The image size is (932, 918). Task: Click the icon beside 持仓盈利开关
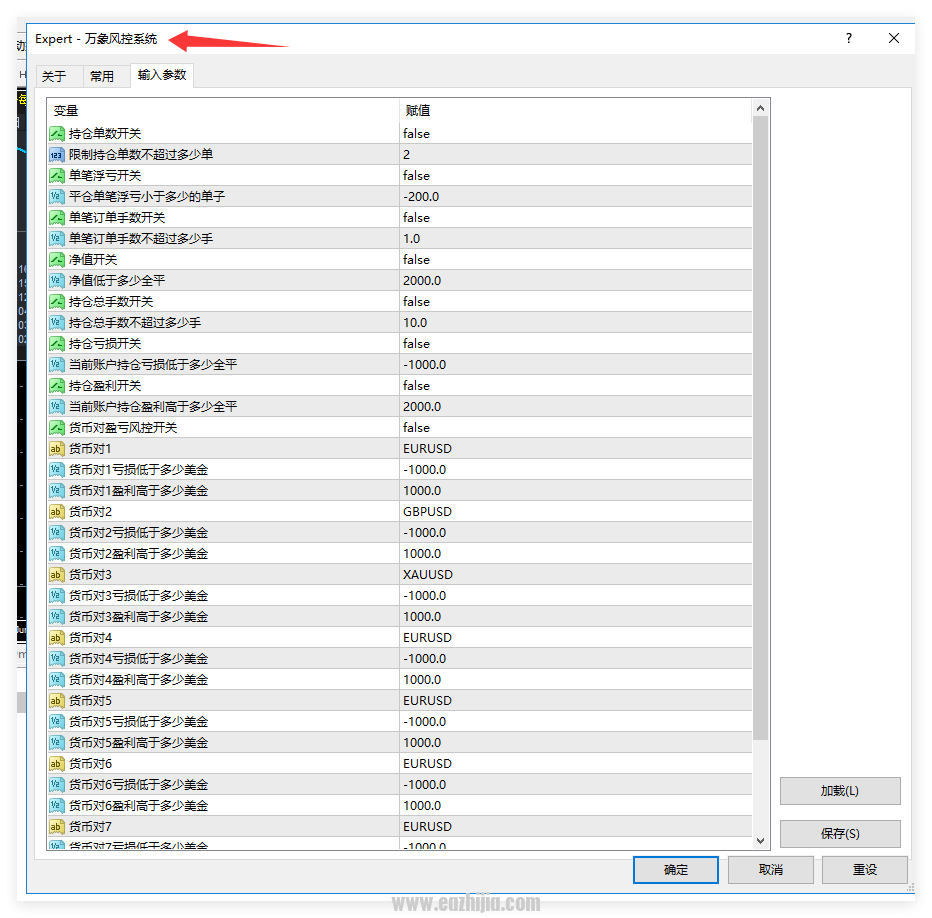pos(56,386)
